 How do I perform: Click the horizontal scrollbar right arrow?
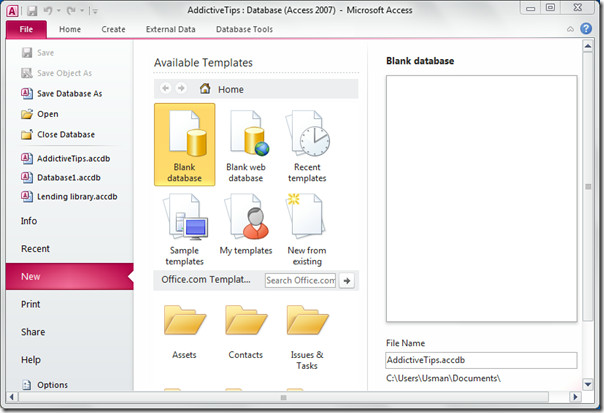click(575, 396)
